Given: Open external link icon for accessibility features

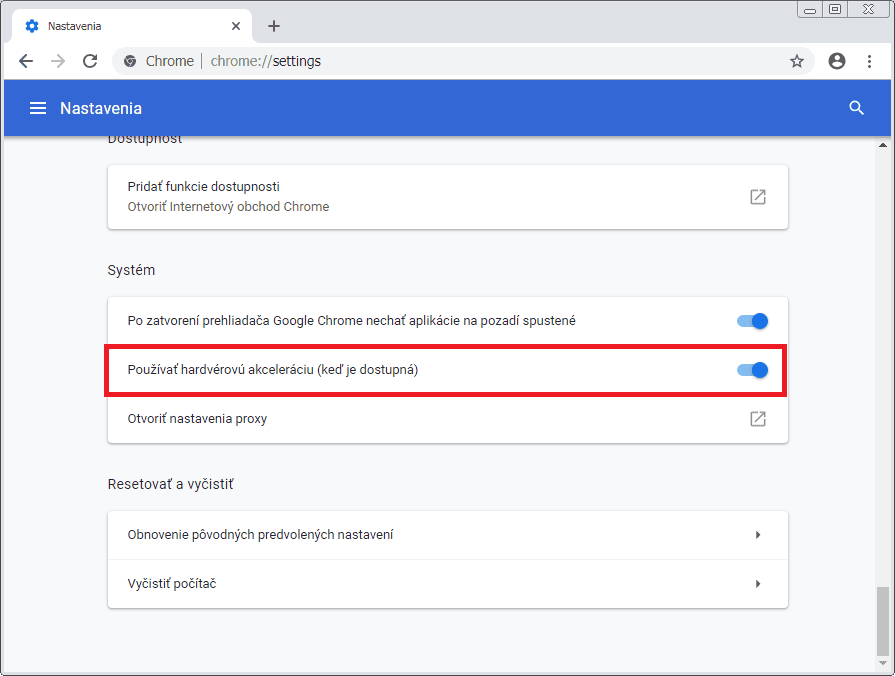Looking at the screenshot, I should click(x=757, y=197).
